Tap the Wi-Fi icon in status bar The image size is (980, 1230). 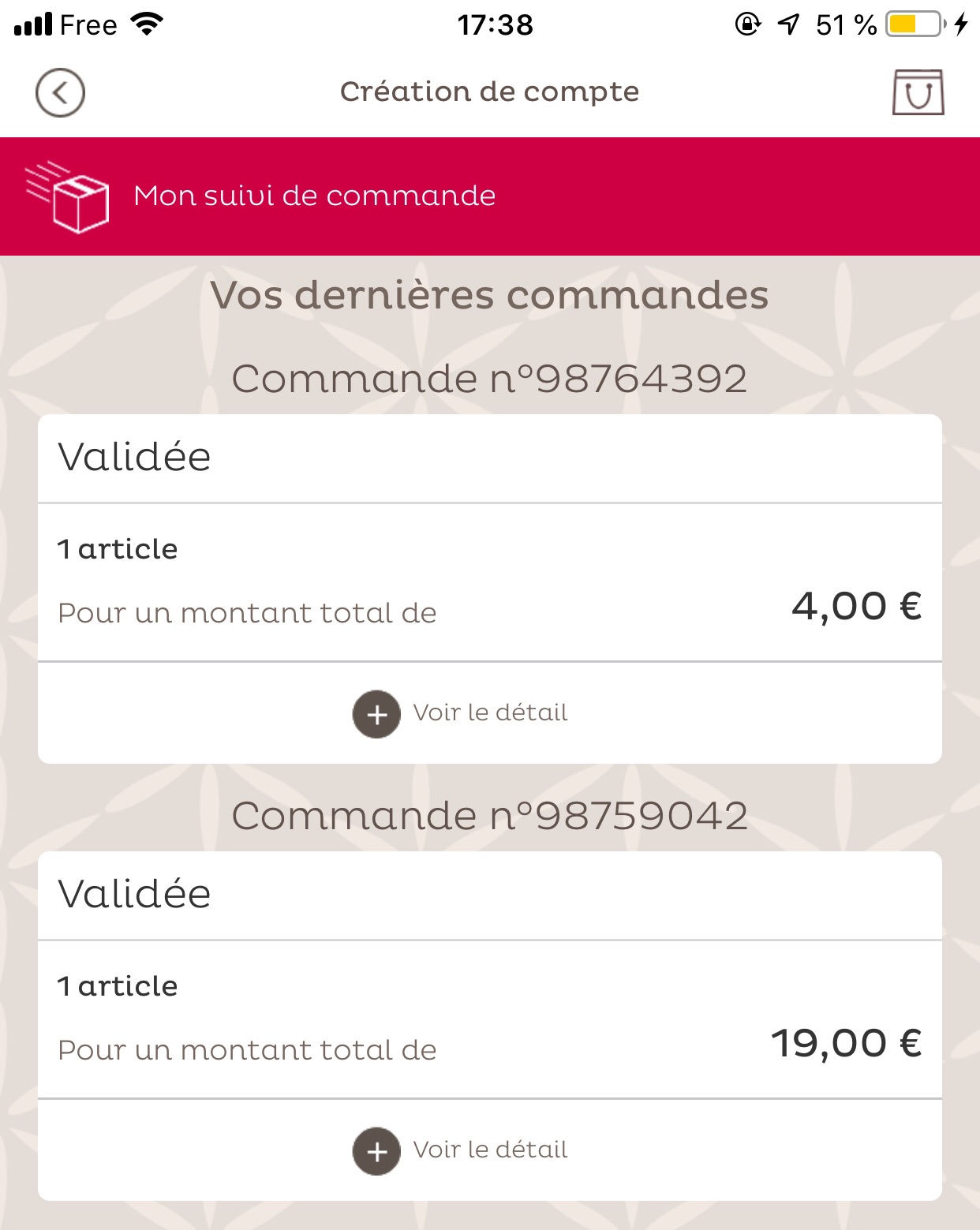pyautogui.click(x=148, y=24)
